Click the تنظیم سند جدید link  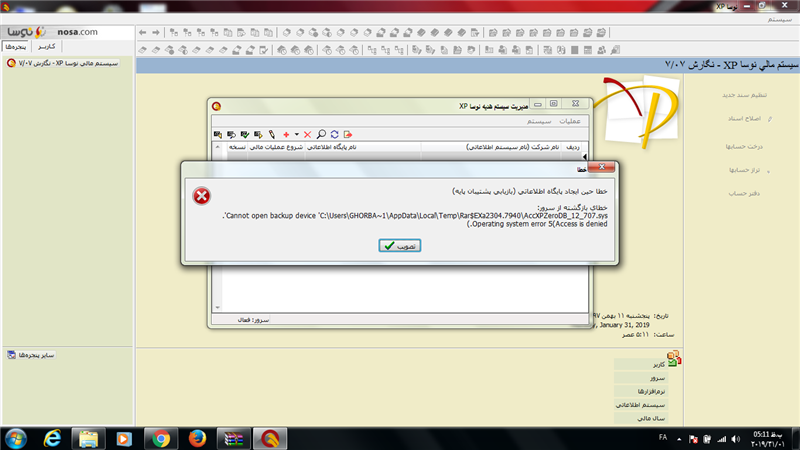[745, 95]
